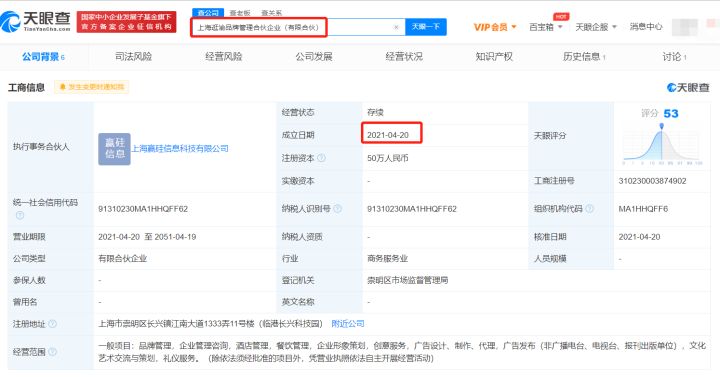Click the help icon beside 组织机构代码
The image size is (720, 377).
click(x=590, y=208)
